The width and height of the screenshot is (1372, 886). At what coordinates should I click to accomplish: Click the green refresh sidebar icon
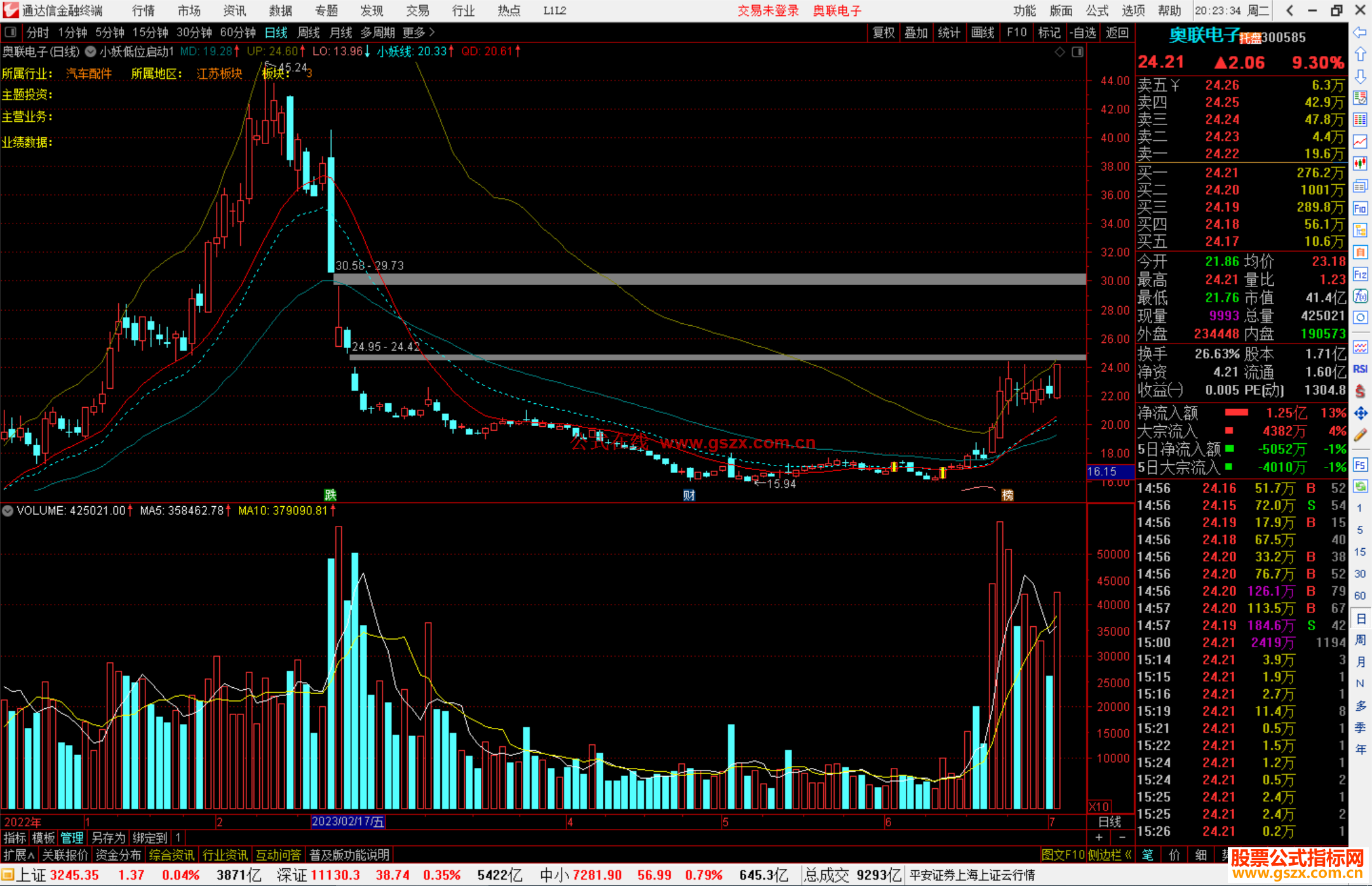(x=1360, y=487)
